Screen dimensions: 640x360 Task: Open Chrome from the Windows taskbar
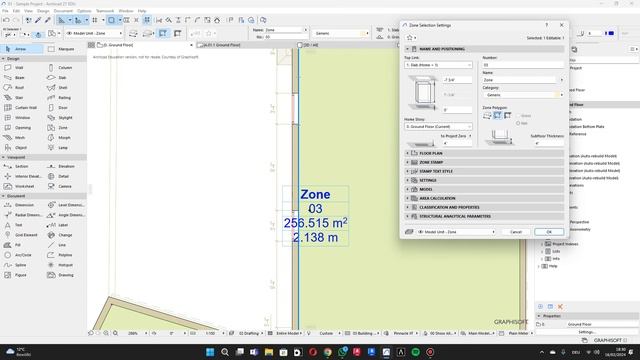point(328,352)
